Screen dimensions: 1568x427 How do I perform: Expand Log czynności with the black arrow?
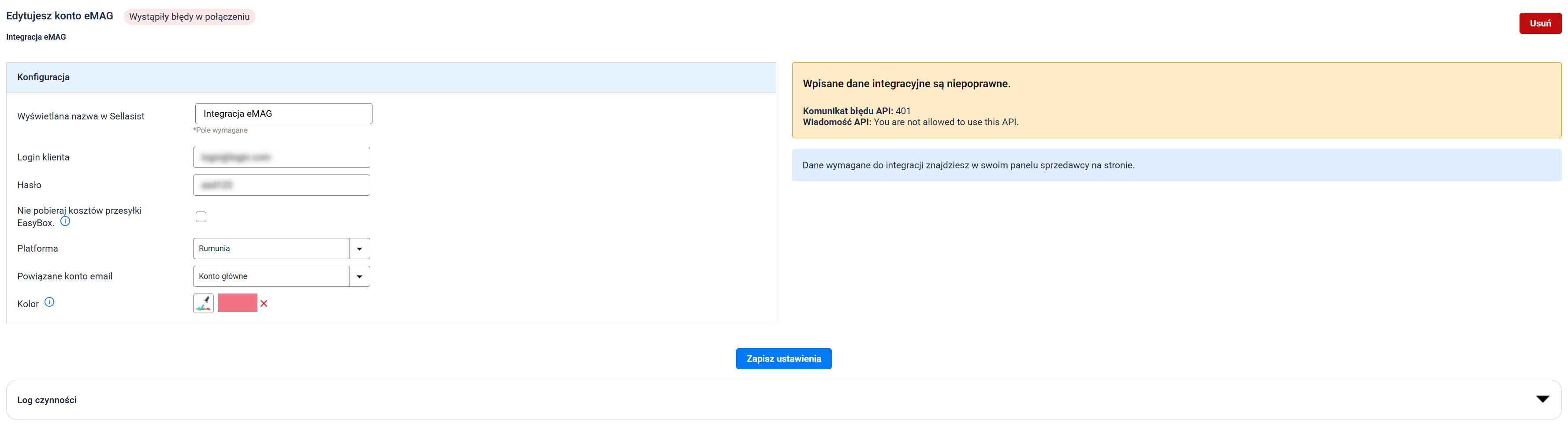1542,399
